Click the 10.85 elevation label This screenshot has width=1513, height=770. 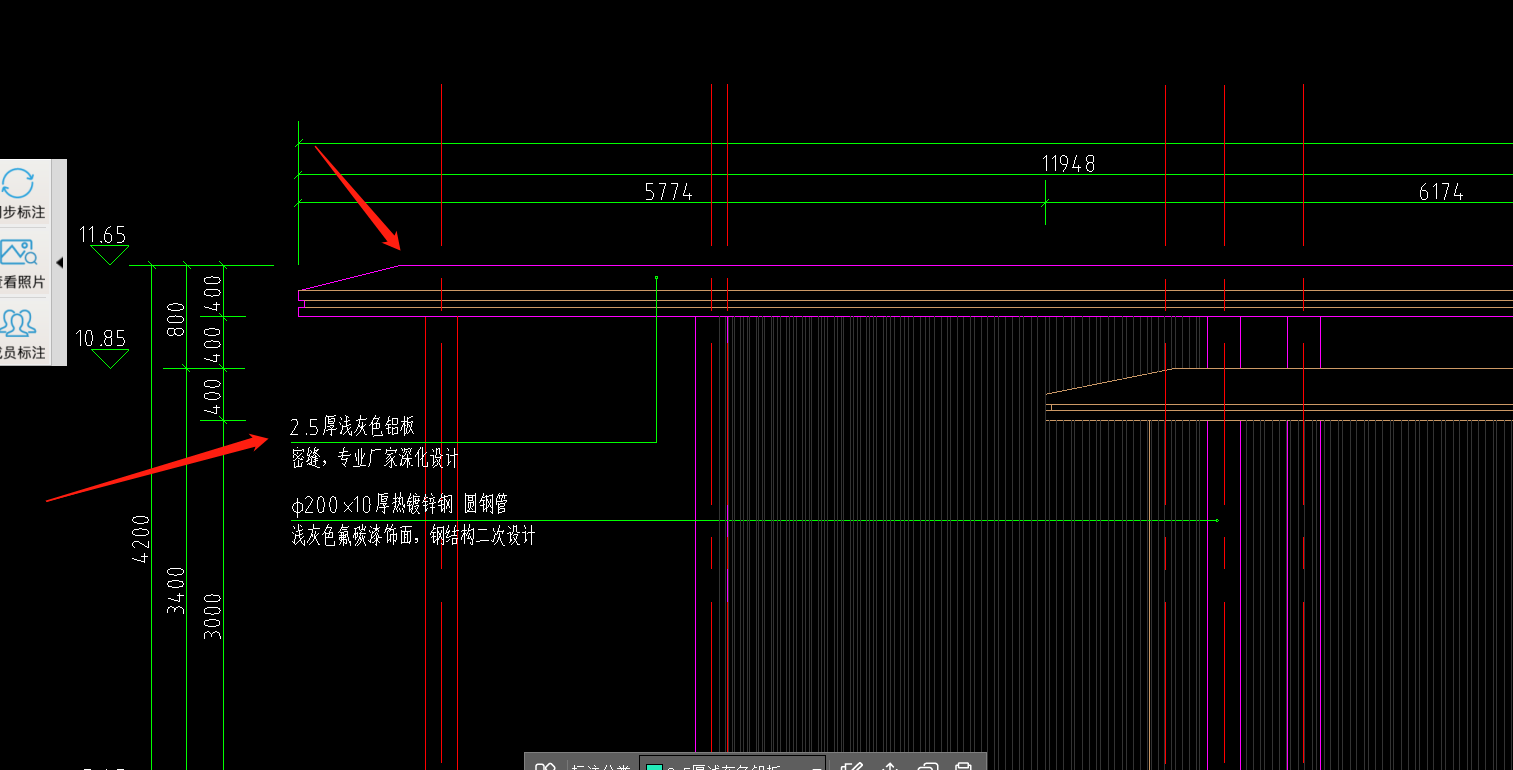point(101,338)
